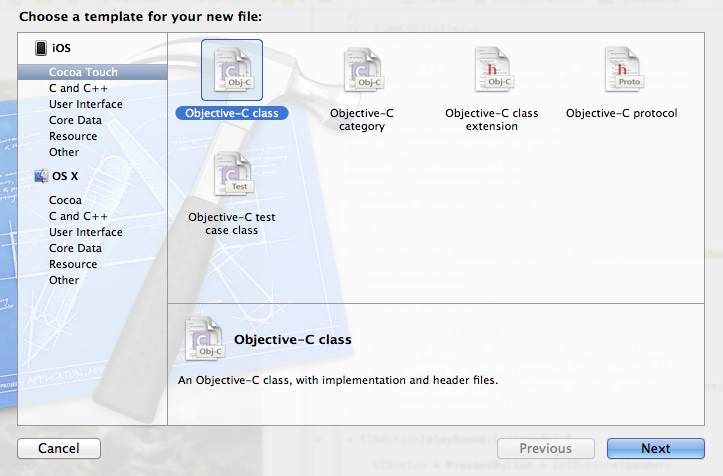Viewport: 723px width, 476px height.
Task: Click the Next button
Action: coord(655,448)
